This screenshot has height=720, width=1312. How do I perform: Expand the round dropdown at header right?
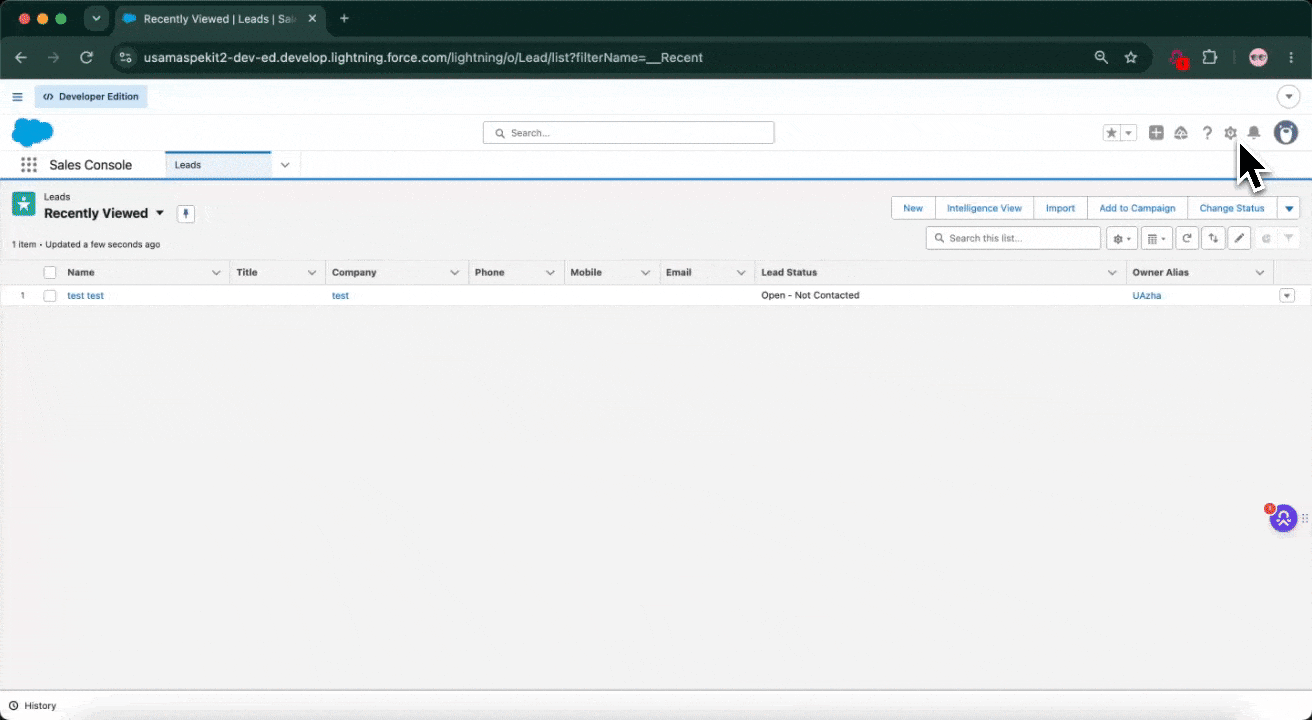tap(1290, 97)
